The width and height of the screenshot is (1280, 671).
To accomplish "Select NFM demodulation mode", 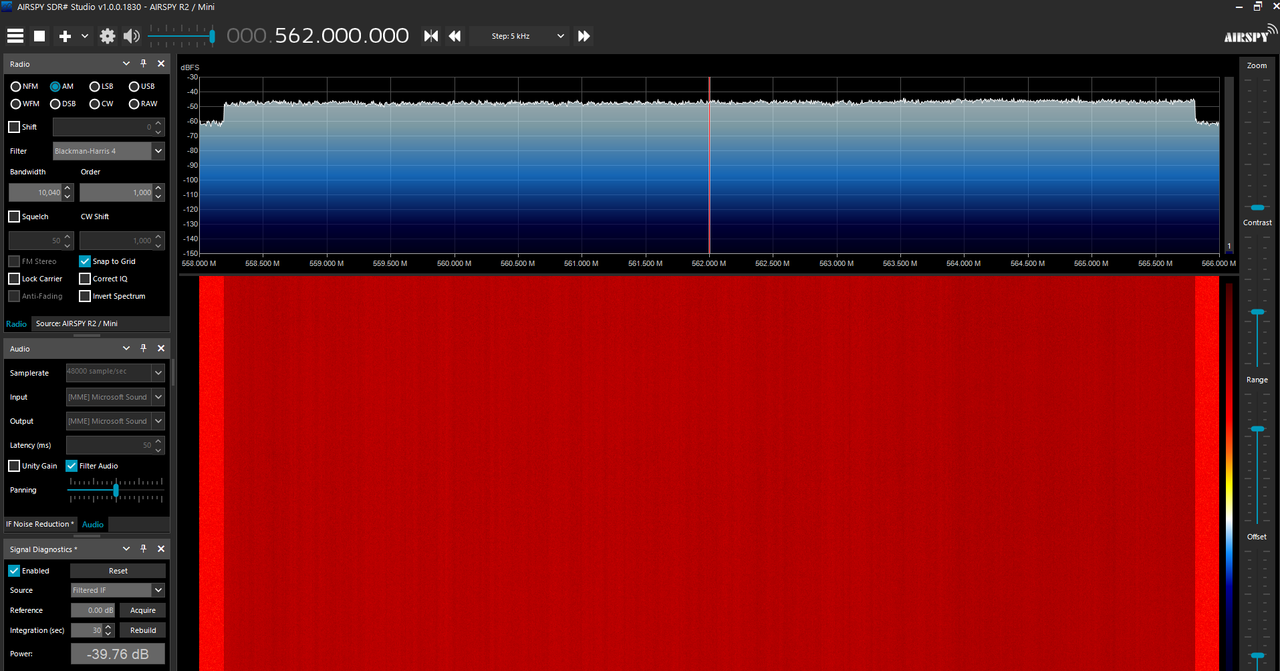I will tap(24, 86).
